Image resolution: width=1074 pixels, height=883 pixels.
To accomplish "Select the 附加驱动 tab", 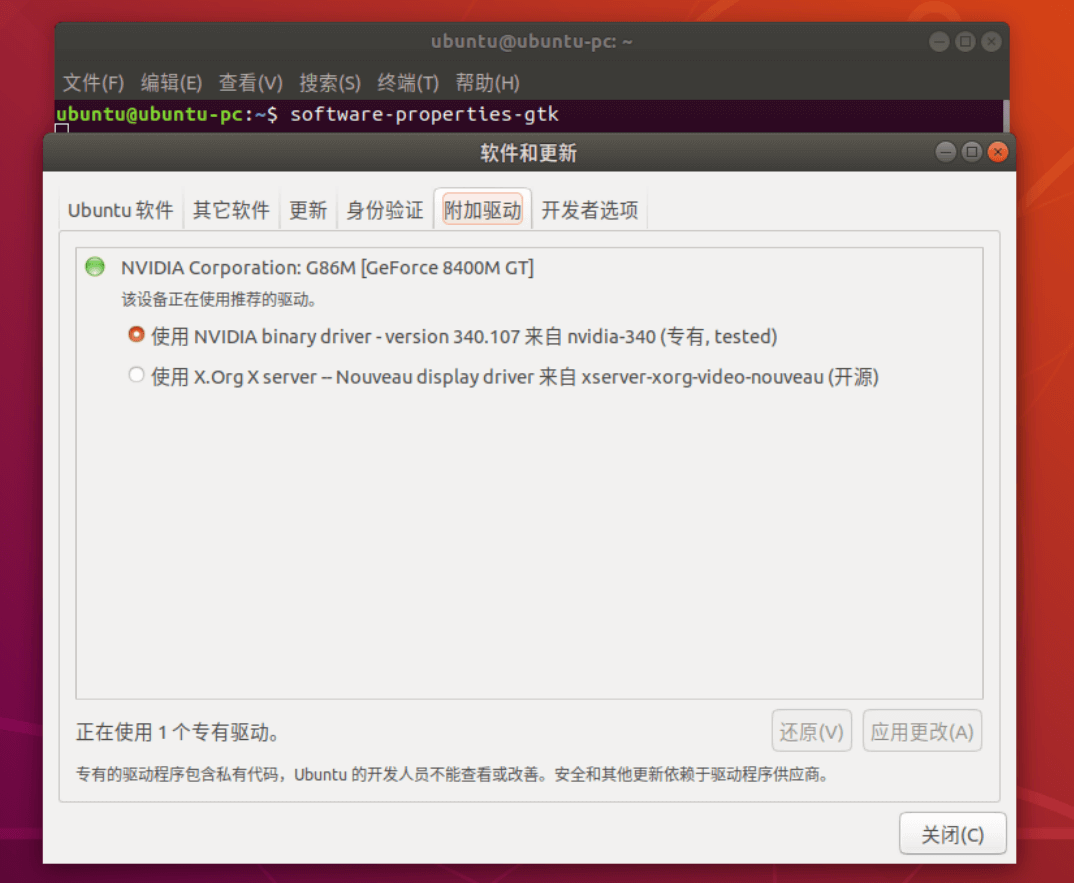I will [x=483, y=210].
